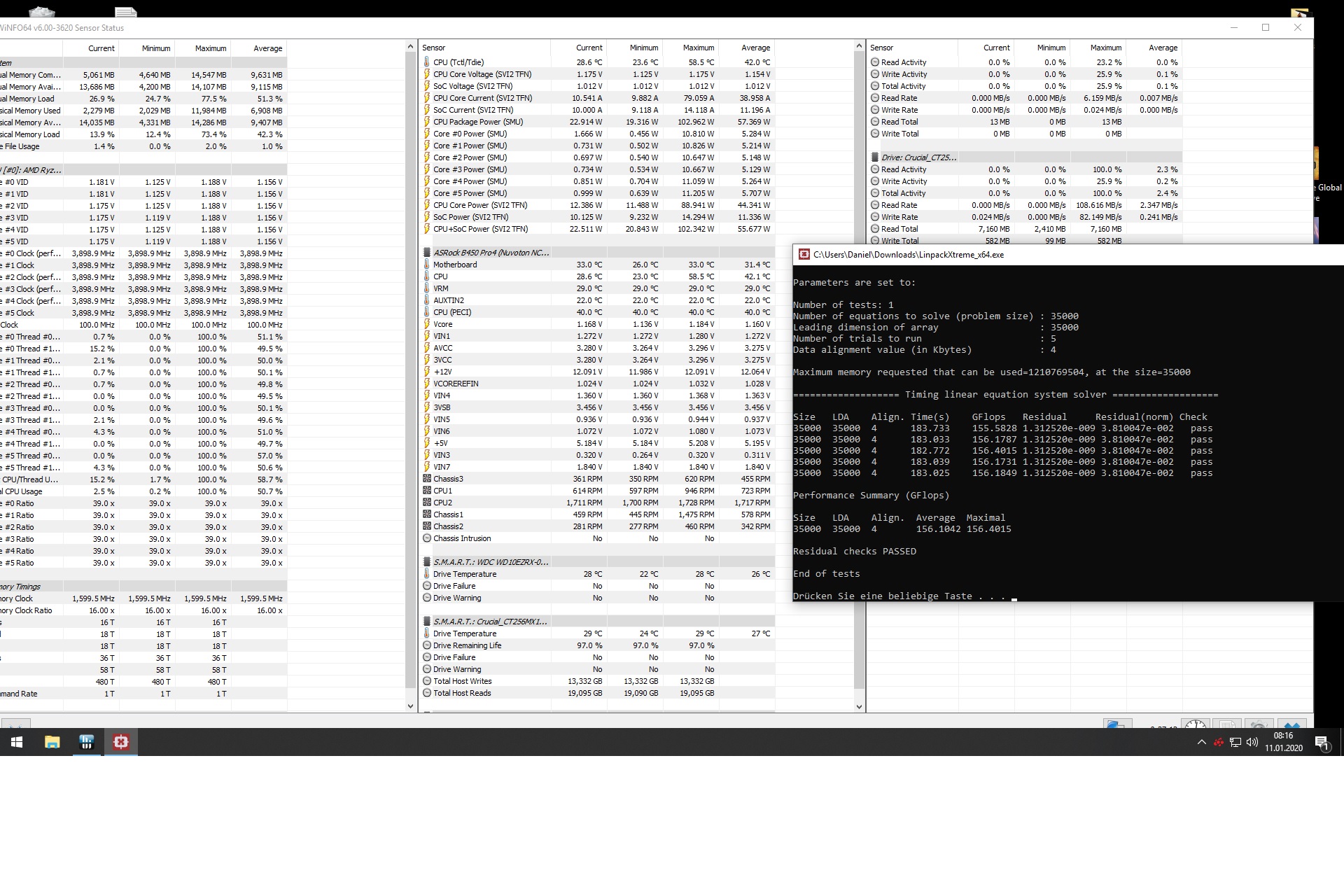Viewport: 1344px width, 896px height.
Task: Click the LinpackXtreme console title icon
Action: (804, 255)
